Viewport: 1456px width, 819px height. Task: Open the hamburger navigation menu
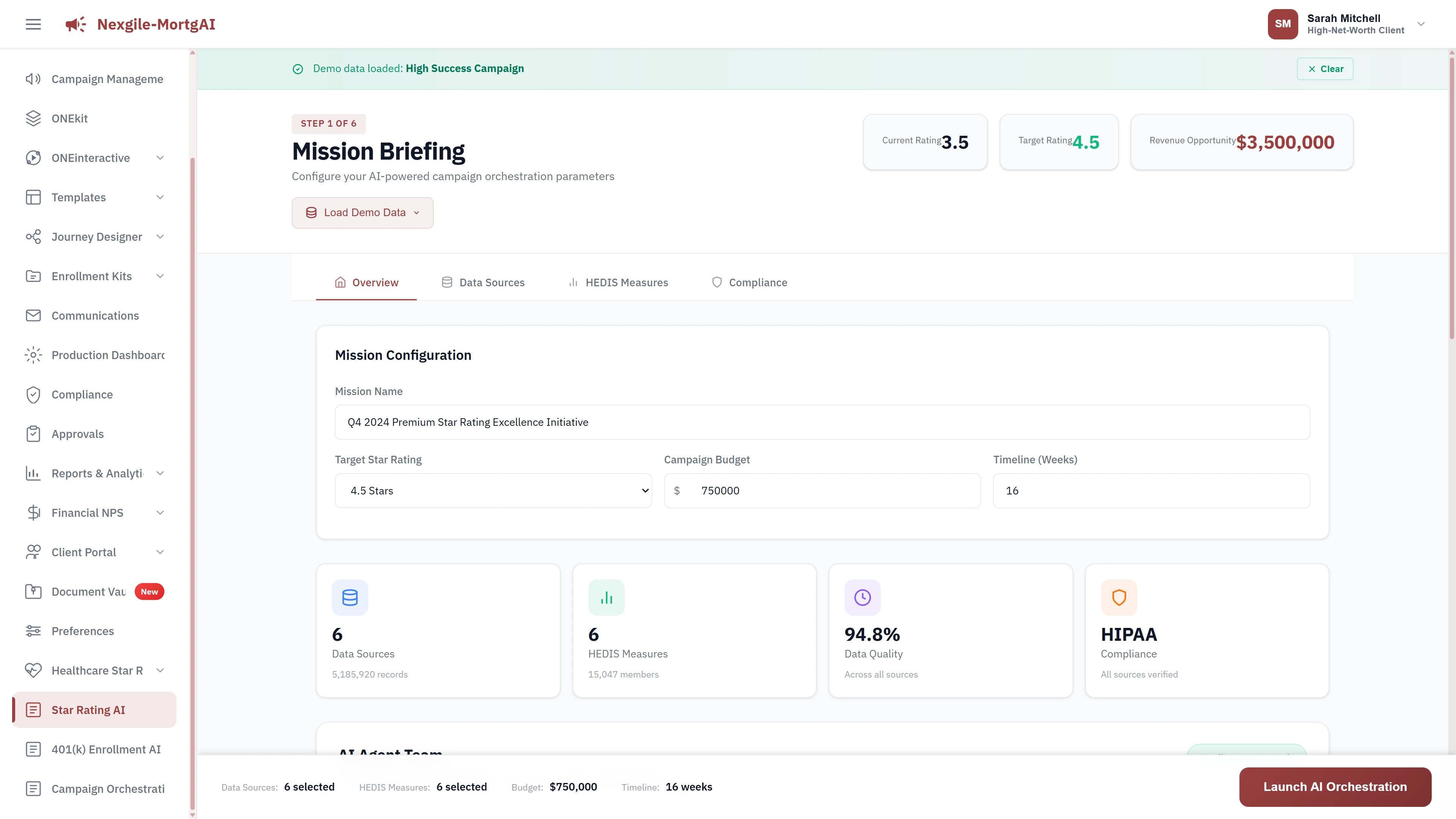point(33,24)
